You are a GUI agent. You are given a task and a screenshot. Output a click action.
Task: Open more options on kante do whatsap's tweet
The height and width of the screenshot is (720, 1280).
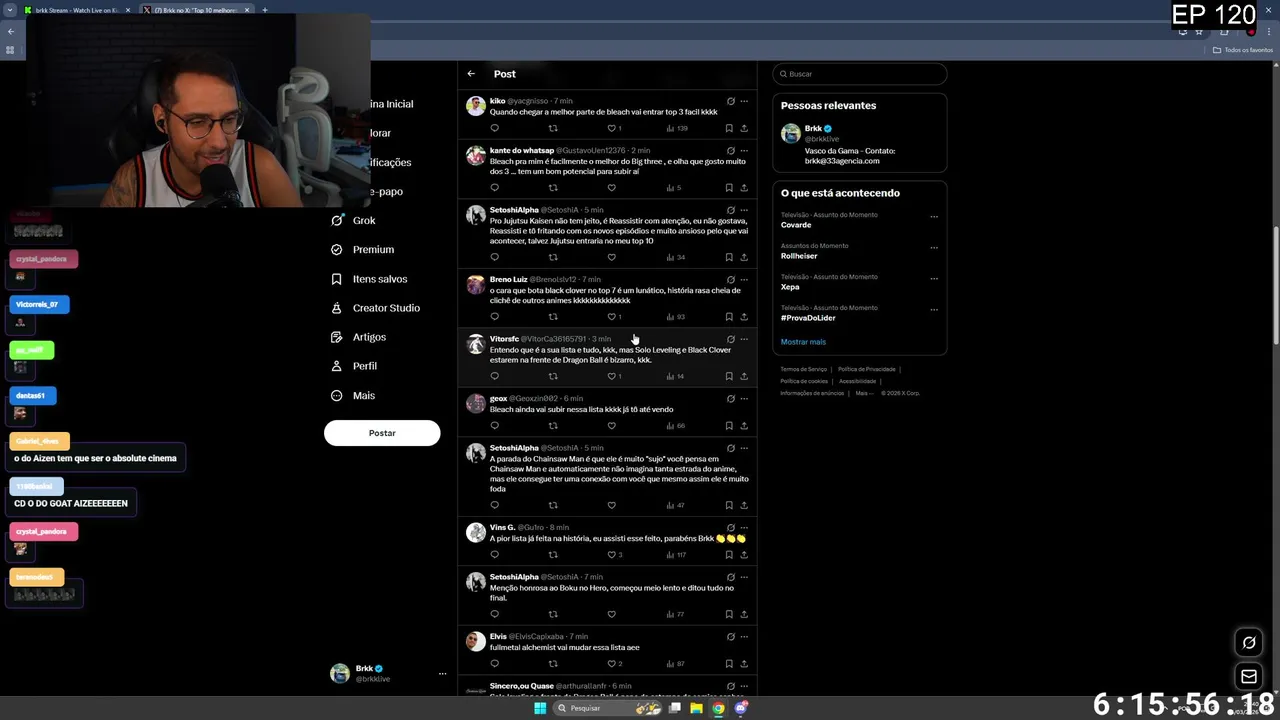click(744, 151)
